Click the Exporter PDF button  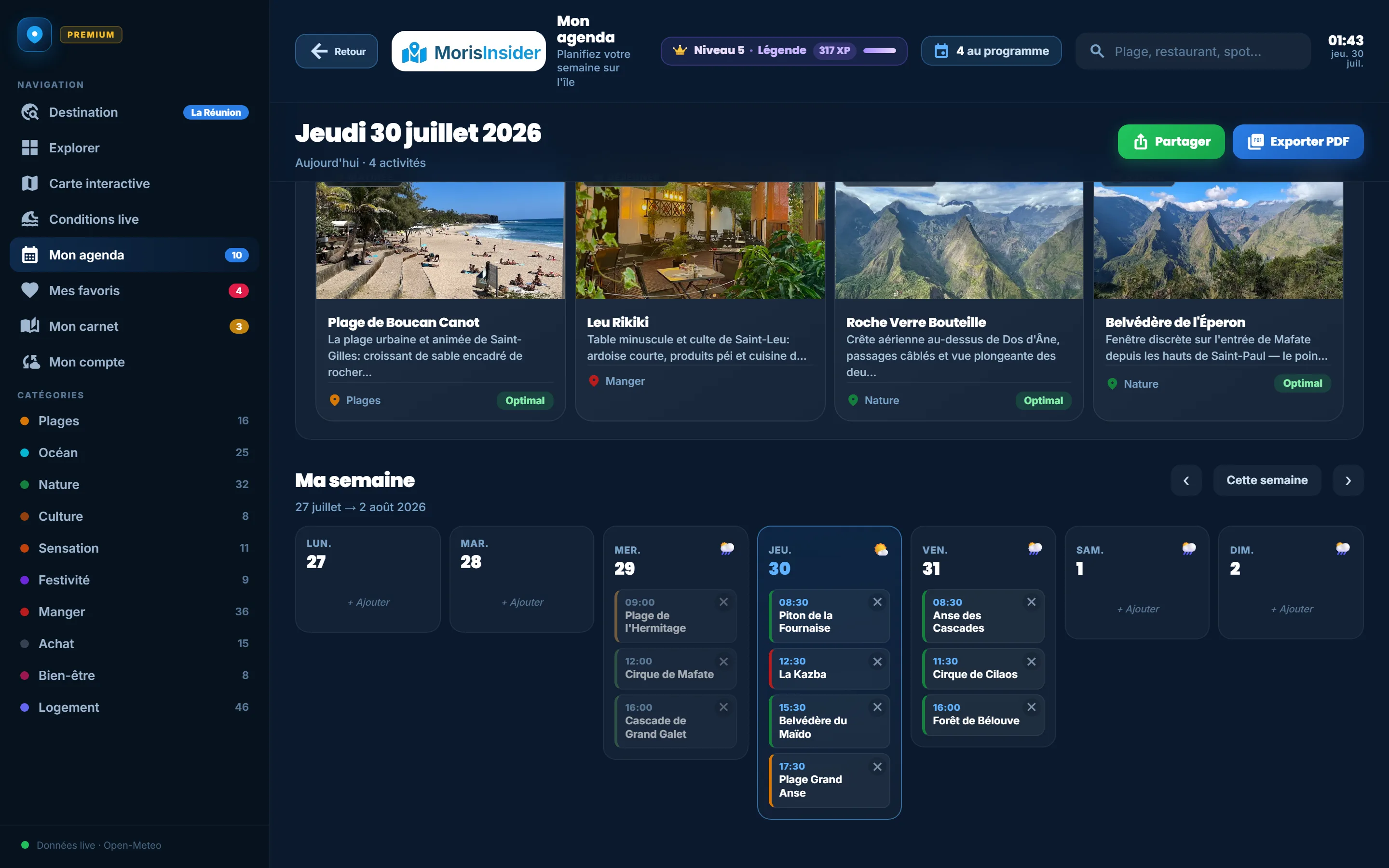coord(1298,142)
